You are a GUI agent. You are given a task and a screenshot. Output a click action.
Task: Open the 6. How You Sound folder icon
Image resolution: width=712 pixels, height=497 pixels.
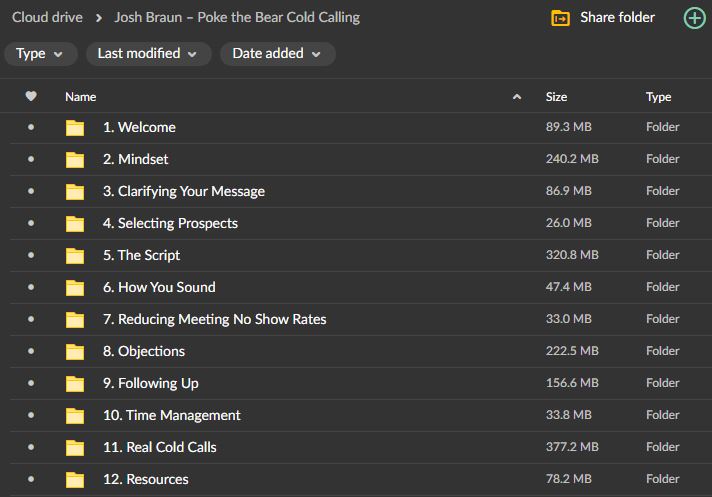point(75,288)
